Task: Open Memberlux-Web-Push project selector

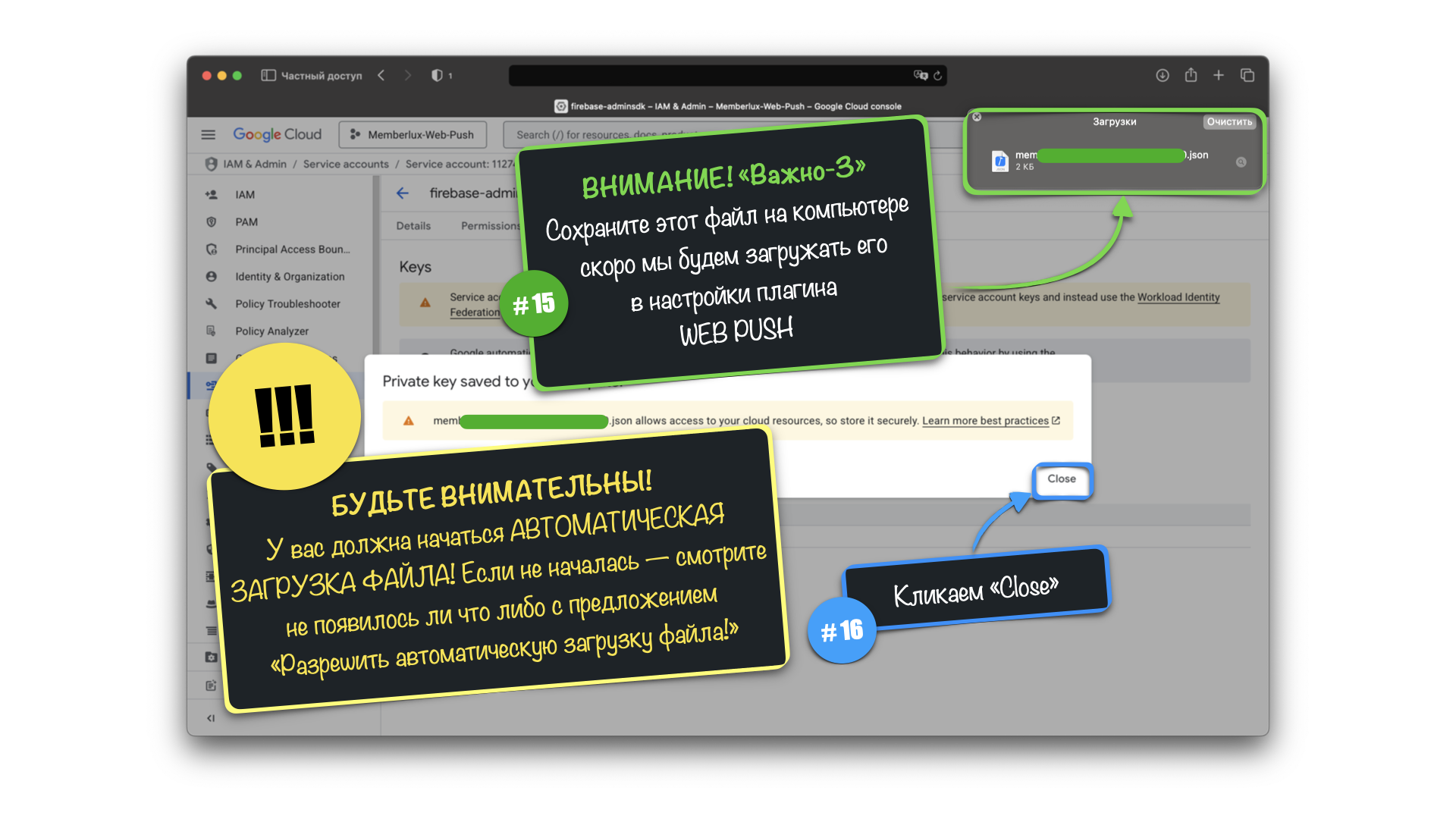Action: (x=413, y=134)
